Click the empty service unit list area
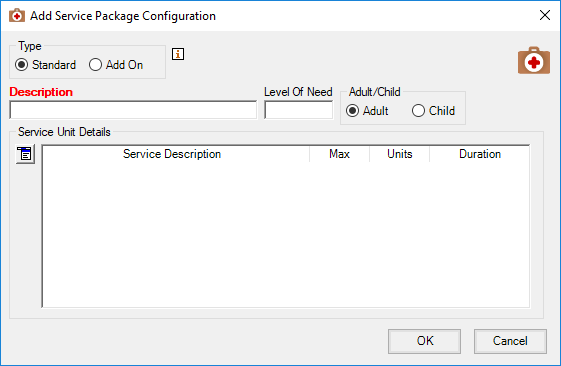Image resolution: width=561 pixels, height=366 pixels. (286, 234)
